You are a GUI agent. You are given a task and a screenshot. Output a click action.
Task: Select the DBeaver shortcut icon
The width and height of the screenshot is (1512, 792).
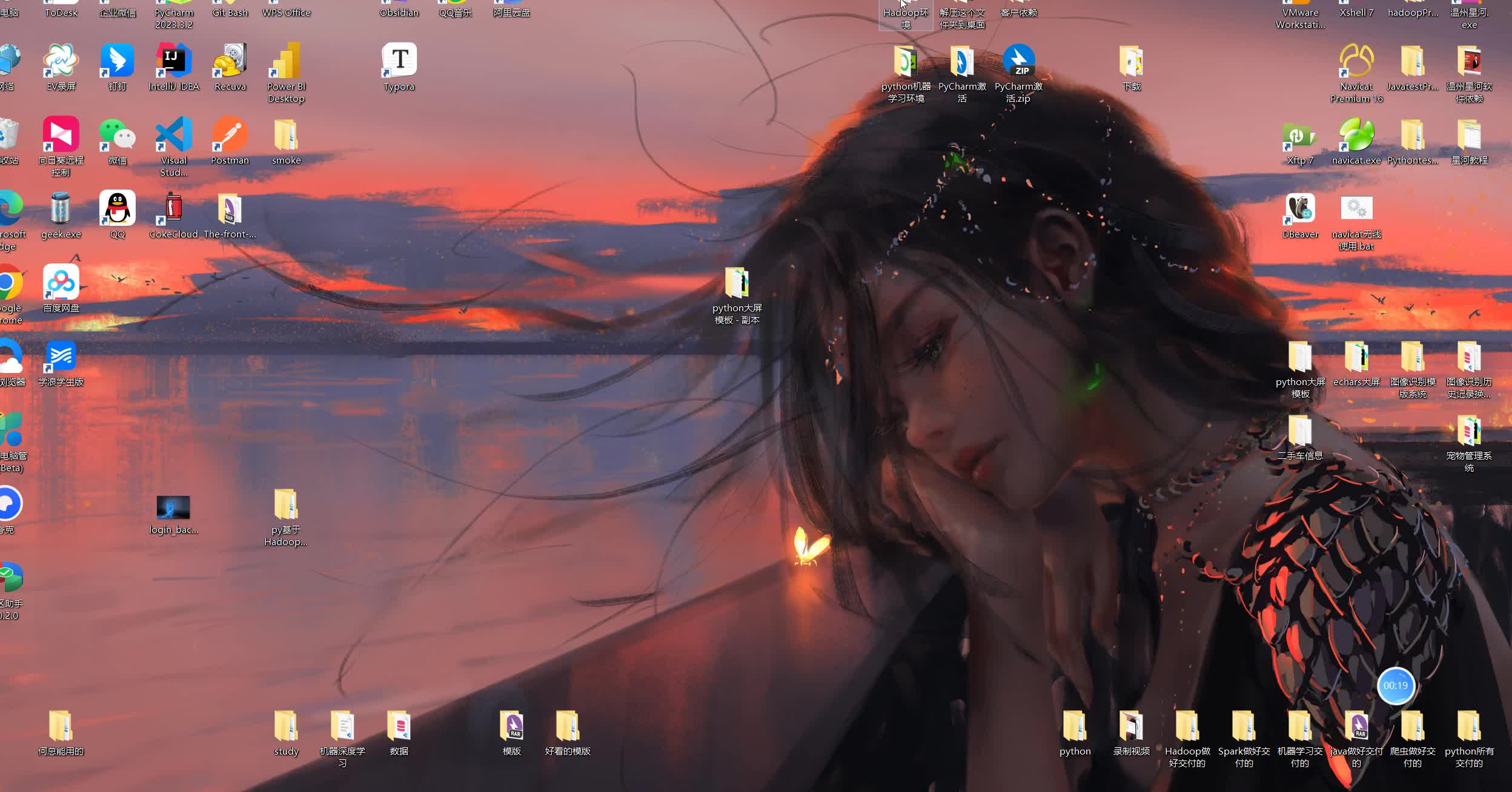pyautogui.click(x=1300, y=209)
